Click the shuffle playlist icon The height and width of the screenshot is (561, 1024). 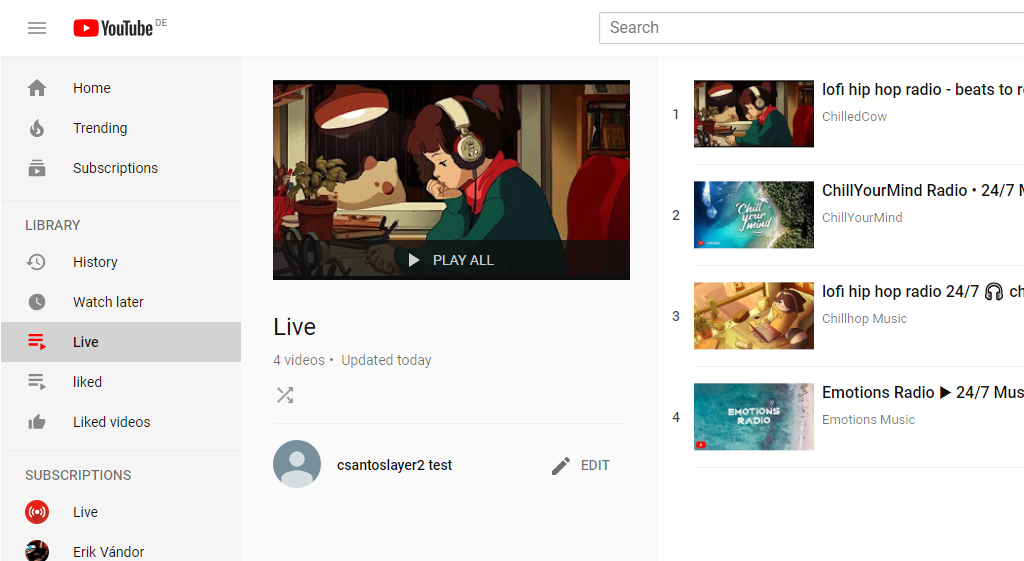pyautogui.click(x=285, y=395)
